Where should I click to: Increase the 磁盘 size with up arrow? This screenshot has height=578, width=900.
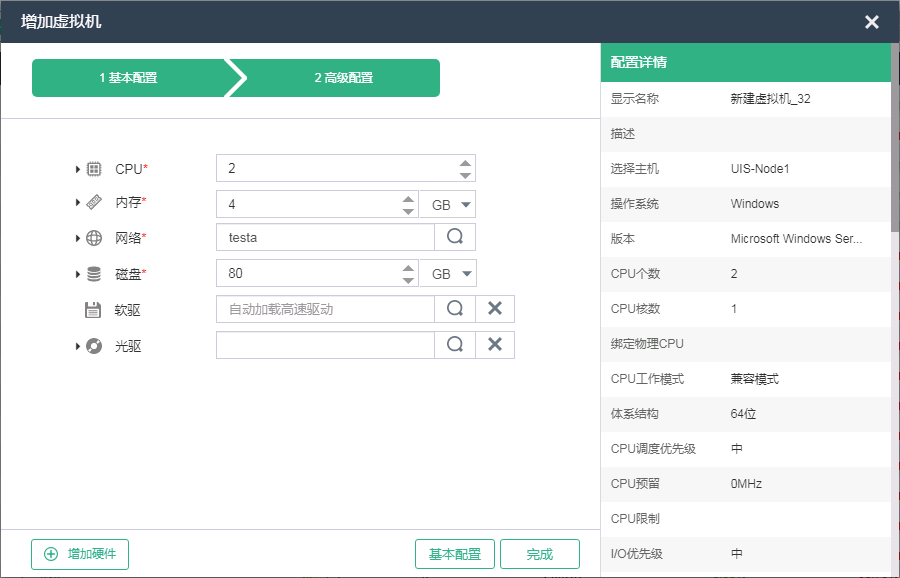click(x=408, y=268)
